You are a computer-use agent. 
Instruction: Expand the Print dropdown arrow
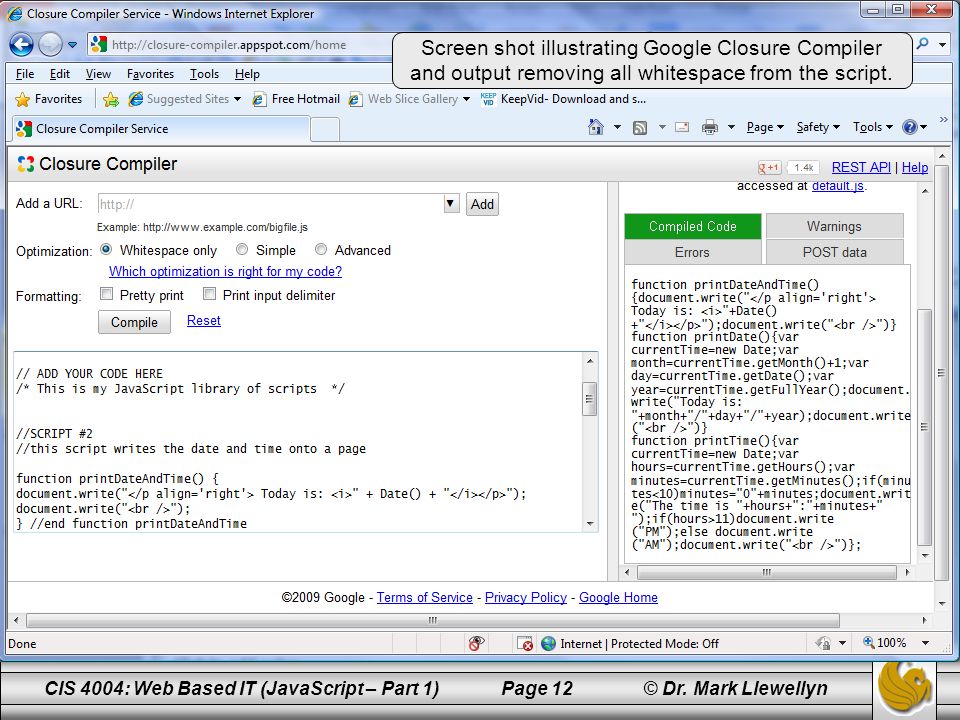point(731,127)
